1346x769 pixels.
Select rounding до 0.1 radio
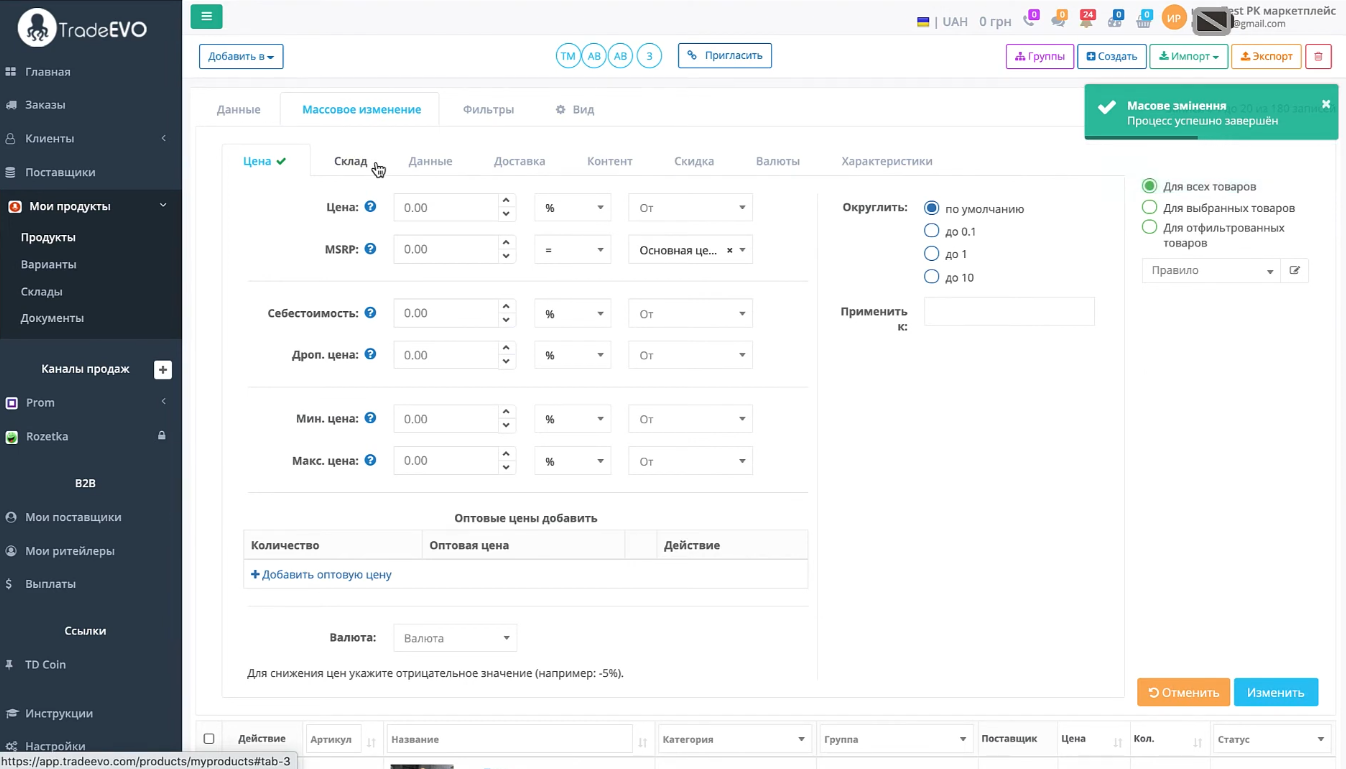click(932, 231)
